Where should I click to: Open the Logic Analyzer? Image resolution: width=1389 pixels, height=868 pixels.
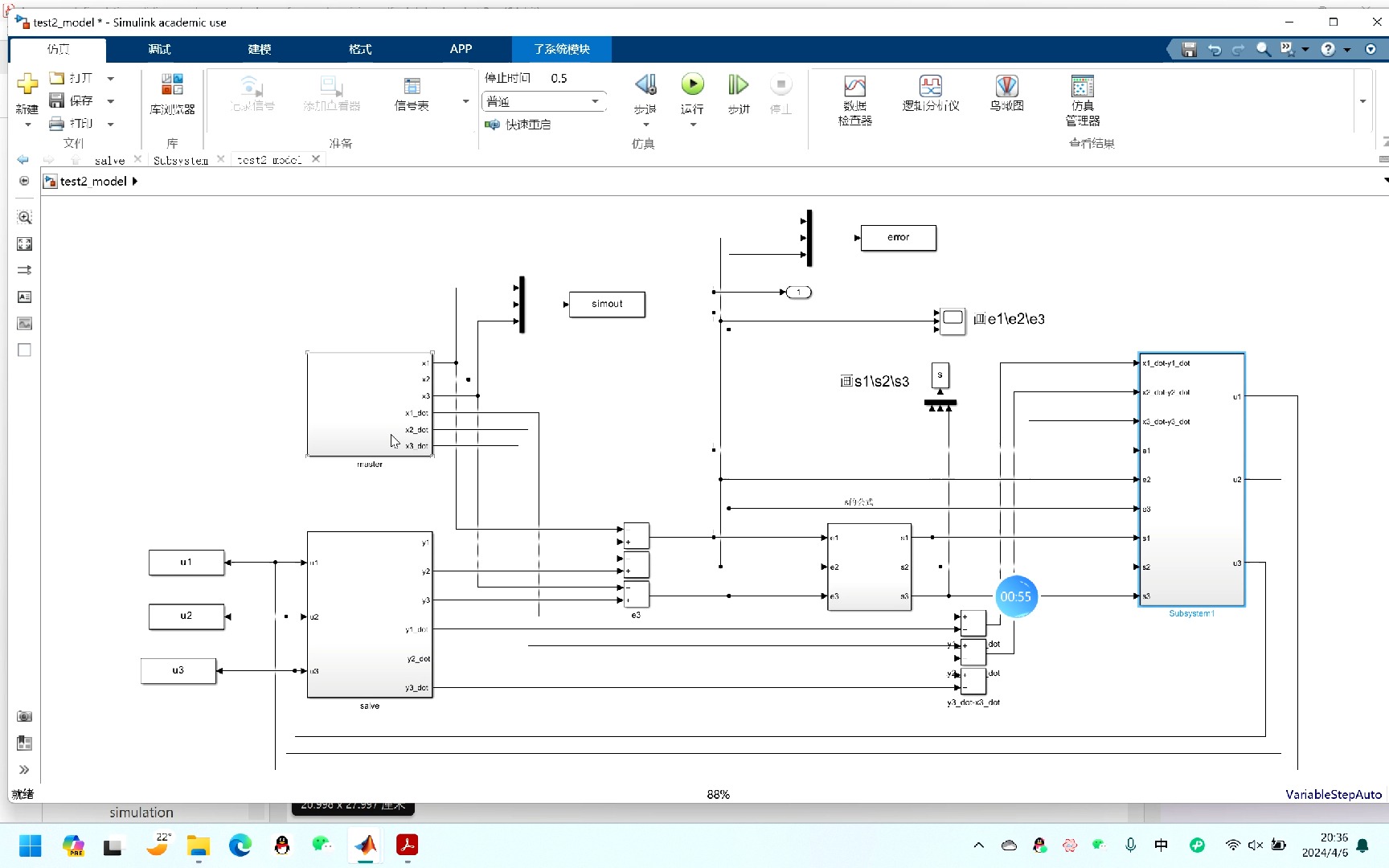pyautogui.click(x=931, y=93)
